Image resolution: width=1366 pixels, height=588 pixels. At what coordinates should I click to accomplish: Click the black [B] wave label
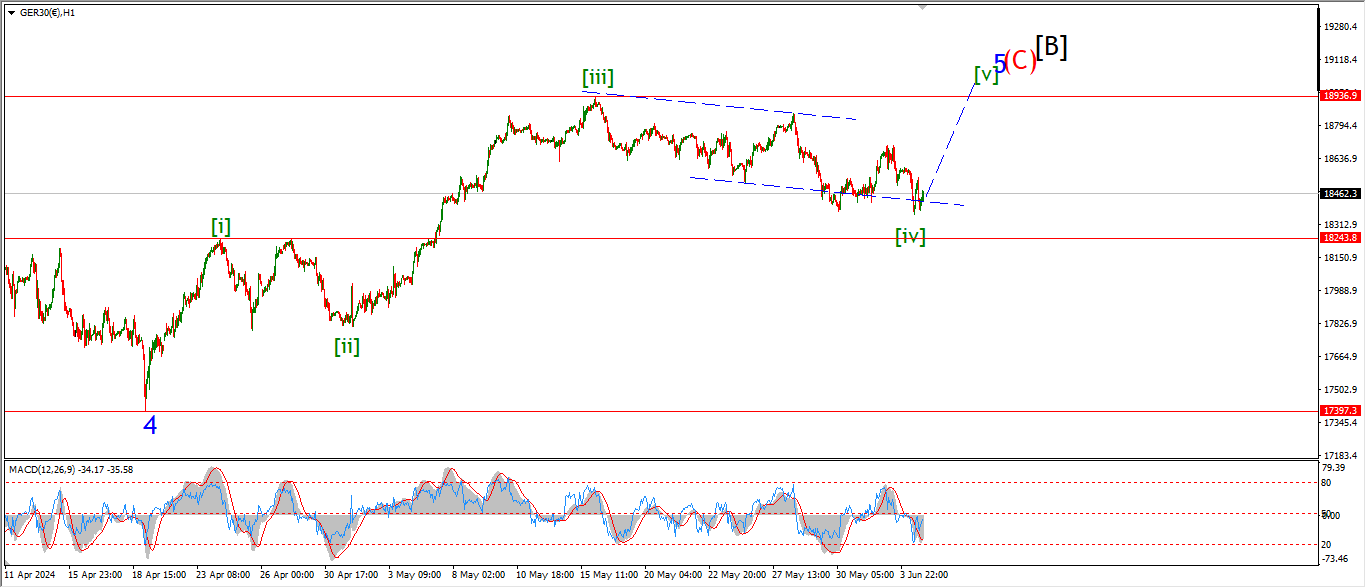tap(1051, 47)
